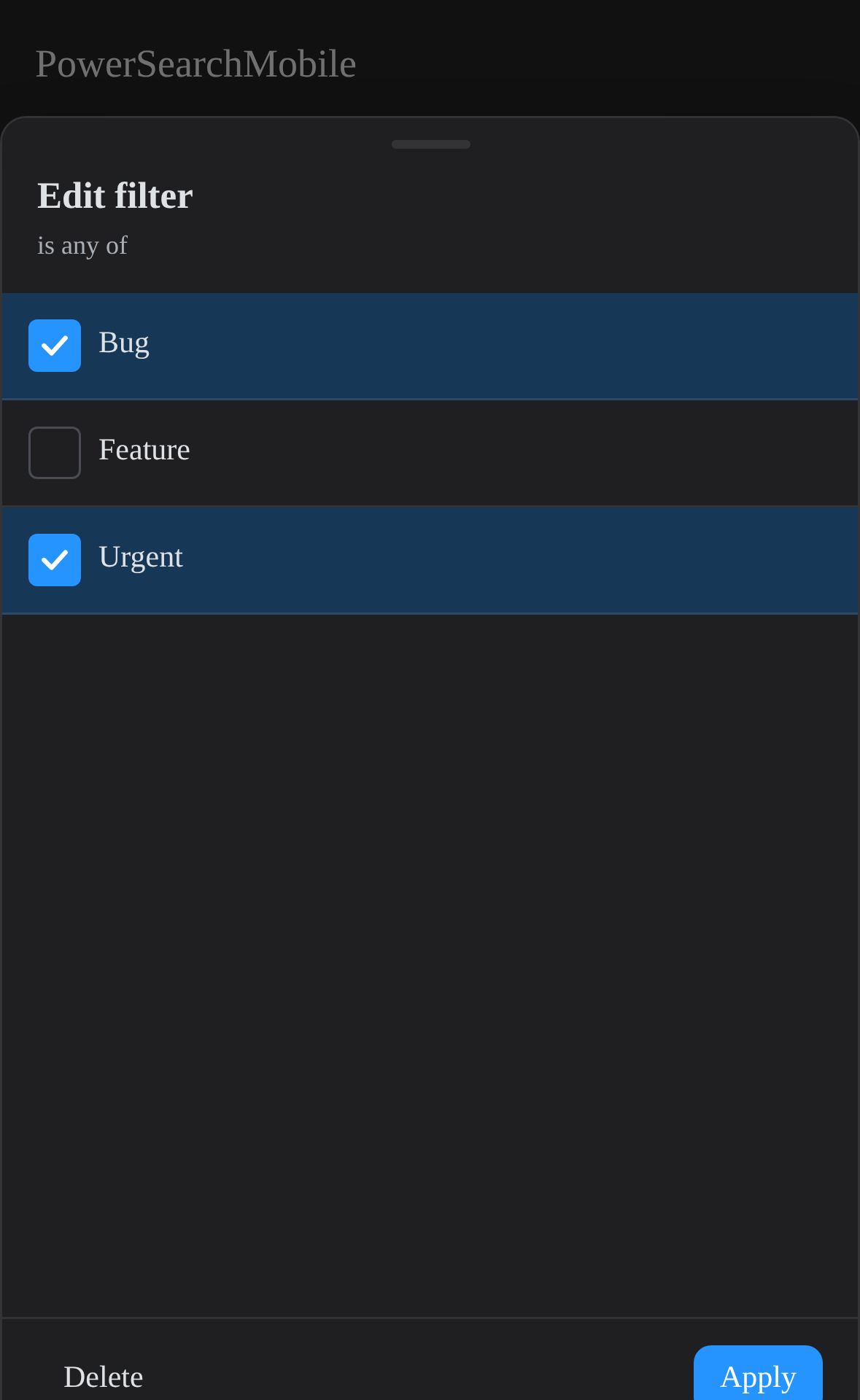
Task: Check the Feature checkbox
Action: [55, 453]
